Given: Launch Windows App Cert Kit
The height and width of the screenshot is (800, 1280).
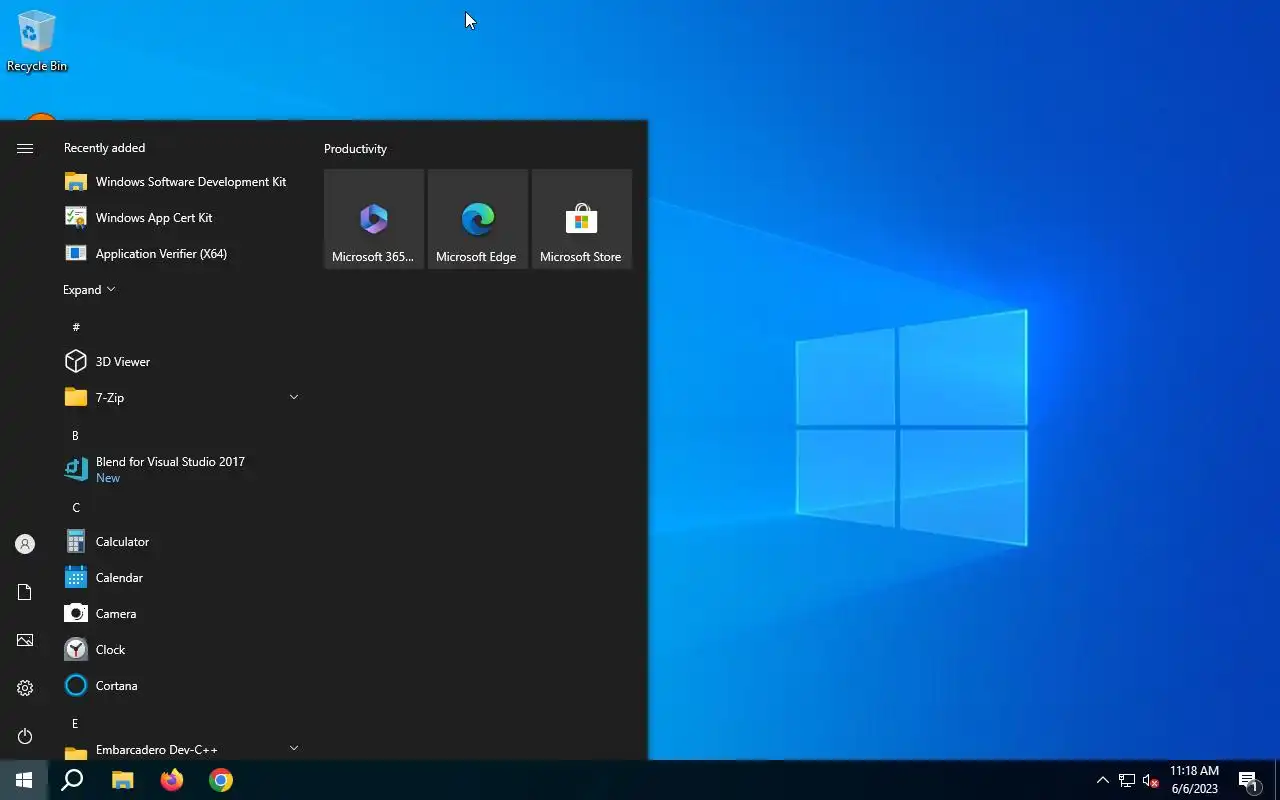Looking at the screenshot, I should (x=182, y=218).
